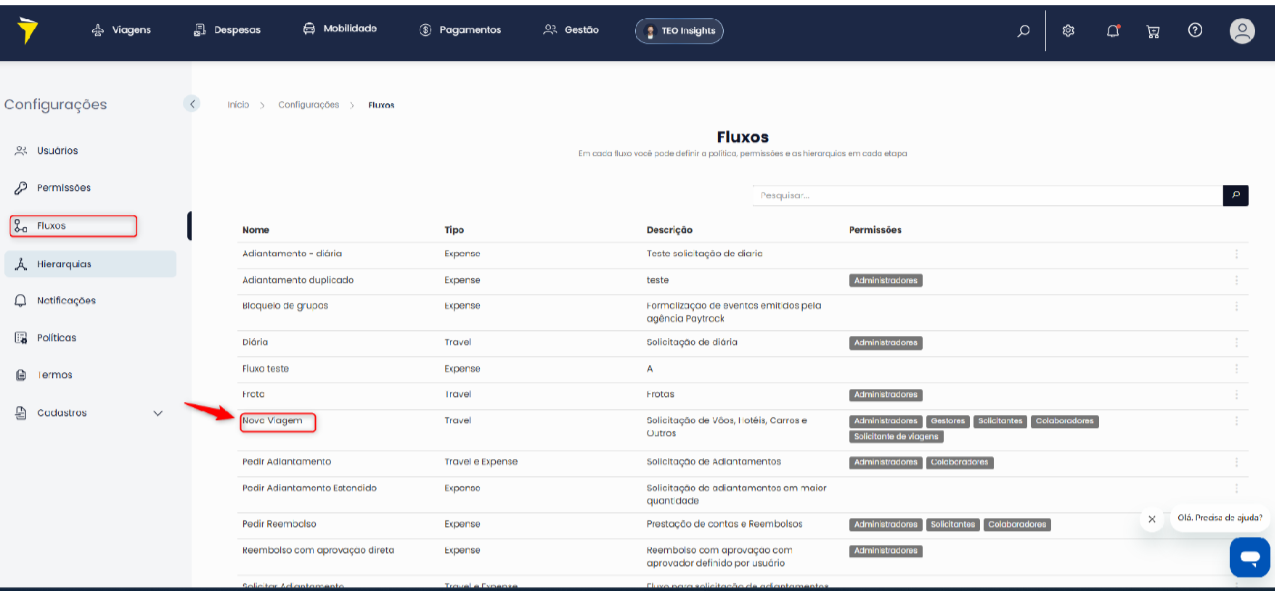Select Fluxos in the sidebar
This screenshot has height=591, width=1278.
tap(73, 226)
